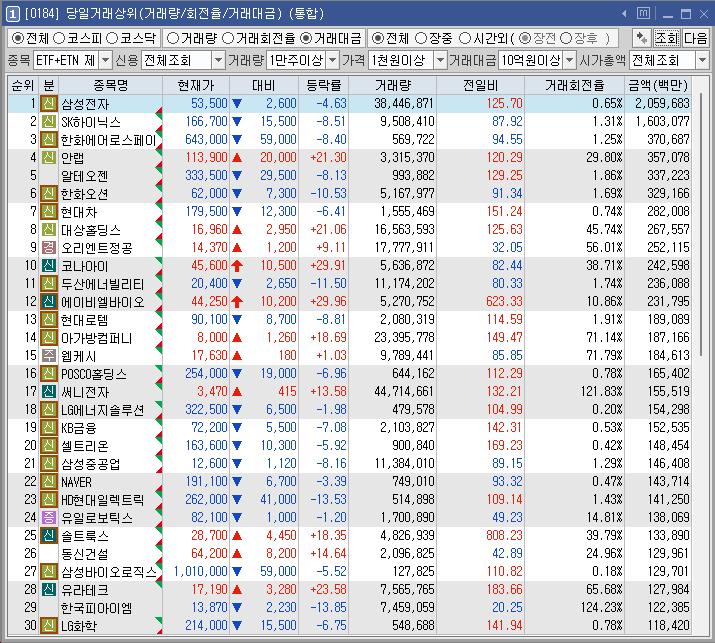Click the 조회 search button
Screen dimensions: 715x643
pos(667,38)
